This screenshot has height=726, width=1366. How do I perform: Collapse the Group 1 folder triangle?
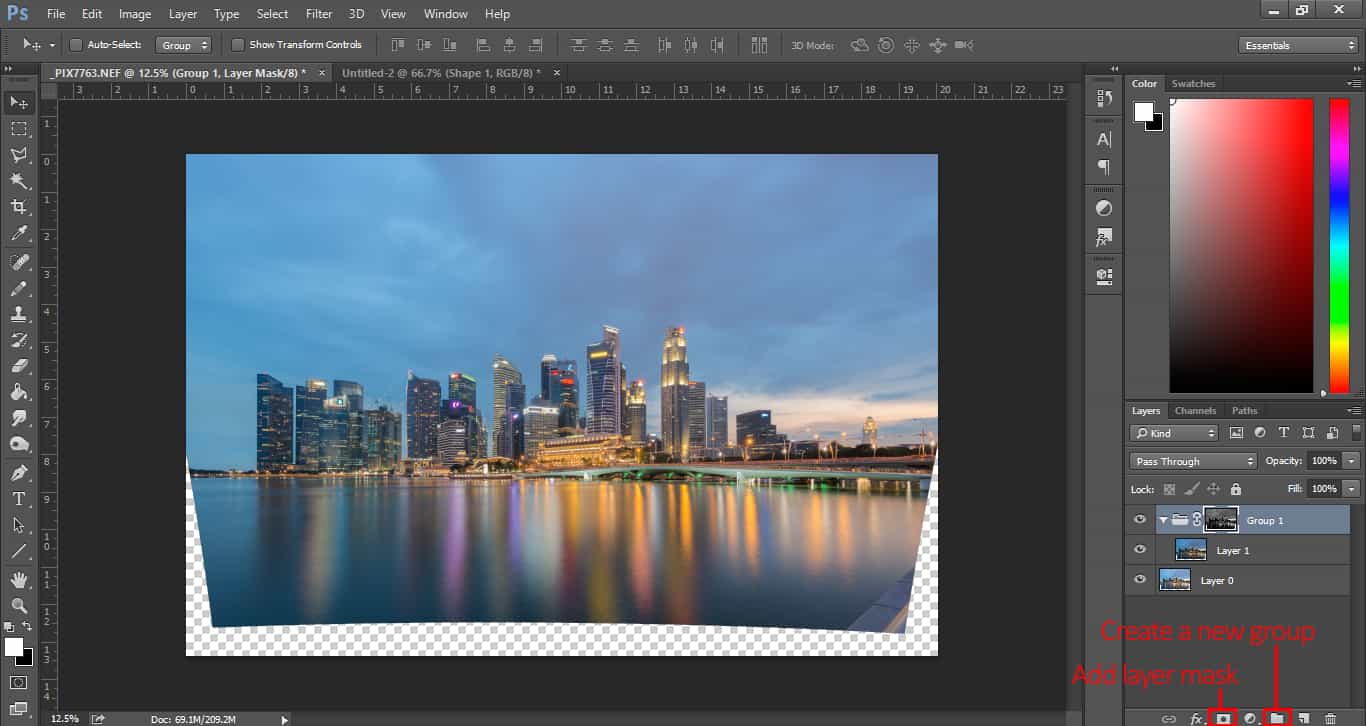point(1164,519)
